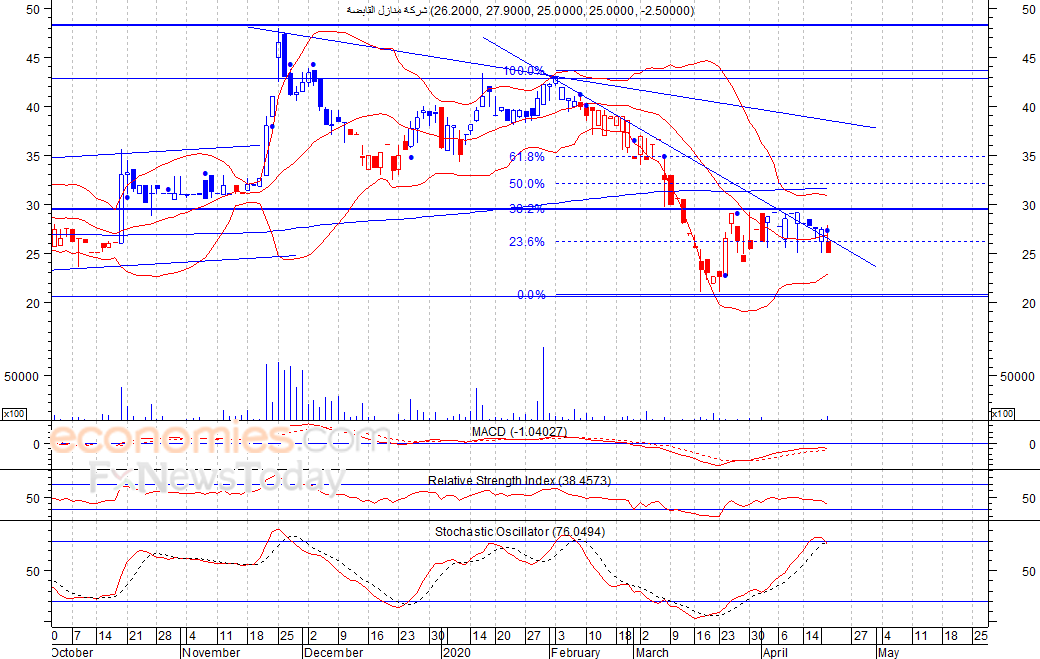
Task: Select February on the time axis
Action: coord(575,652)
